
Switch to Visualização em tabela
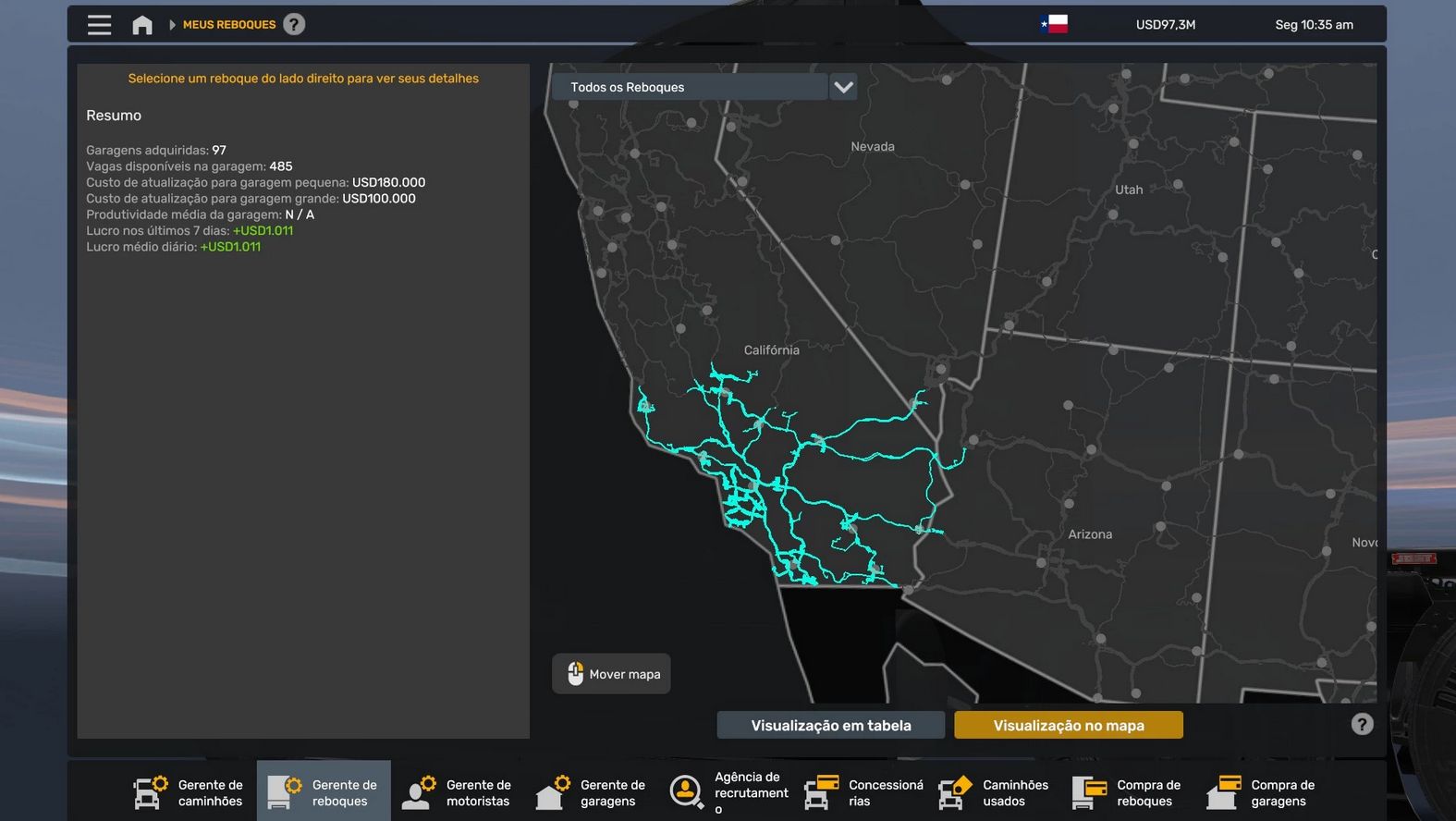pyautogui.click(x=830, y=726)
